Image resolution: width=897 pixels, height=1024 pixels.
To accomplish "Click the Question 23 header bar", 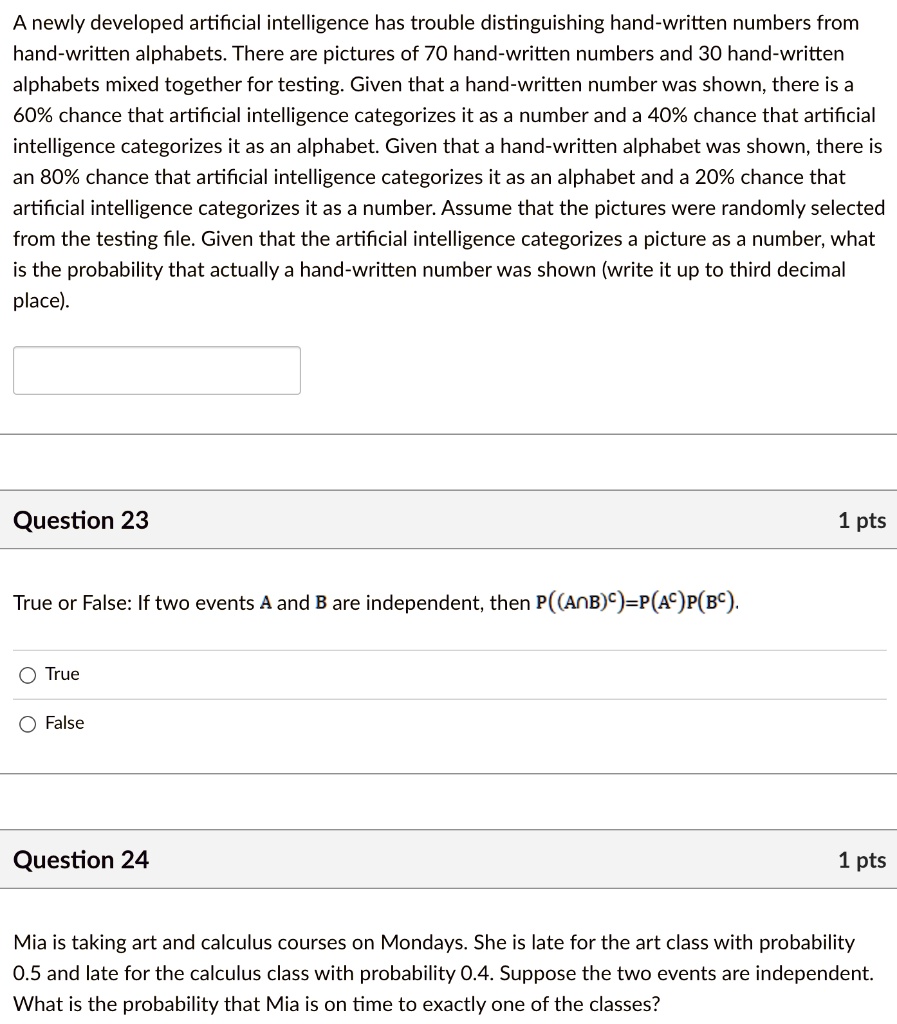I will [x=448, y=520].
